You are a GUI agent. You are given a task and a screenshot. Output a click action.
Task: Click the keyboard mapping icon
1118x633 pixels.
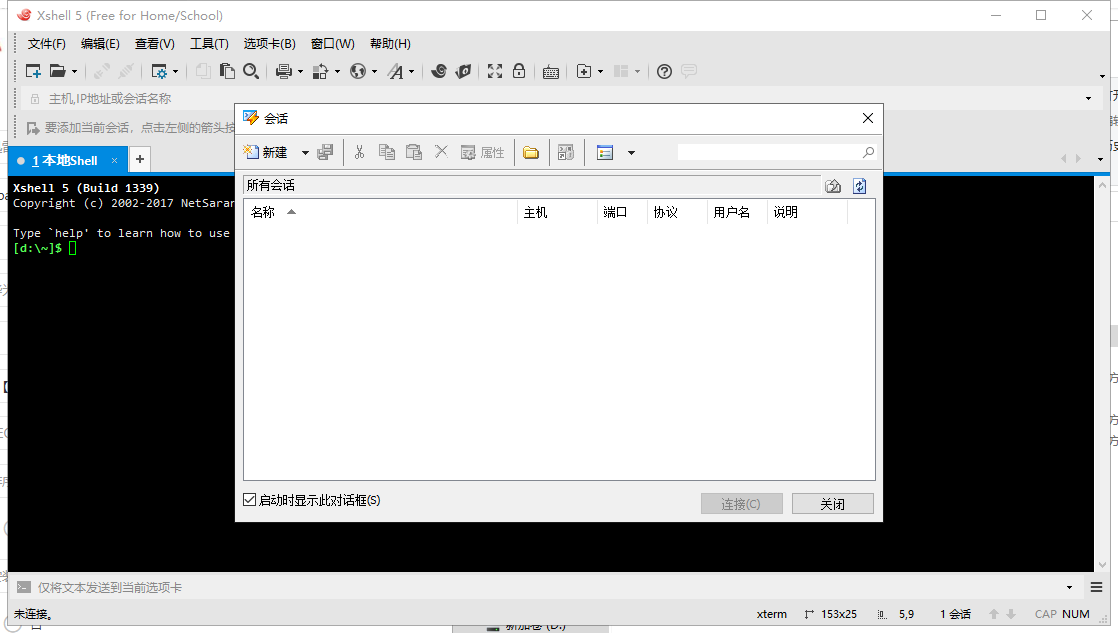(x=550, y=72)
